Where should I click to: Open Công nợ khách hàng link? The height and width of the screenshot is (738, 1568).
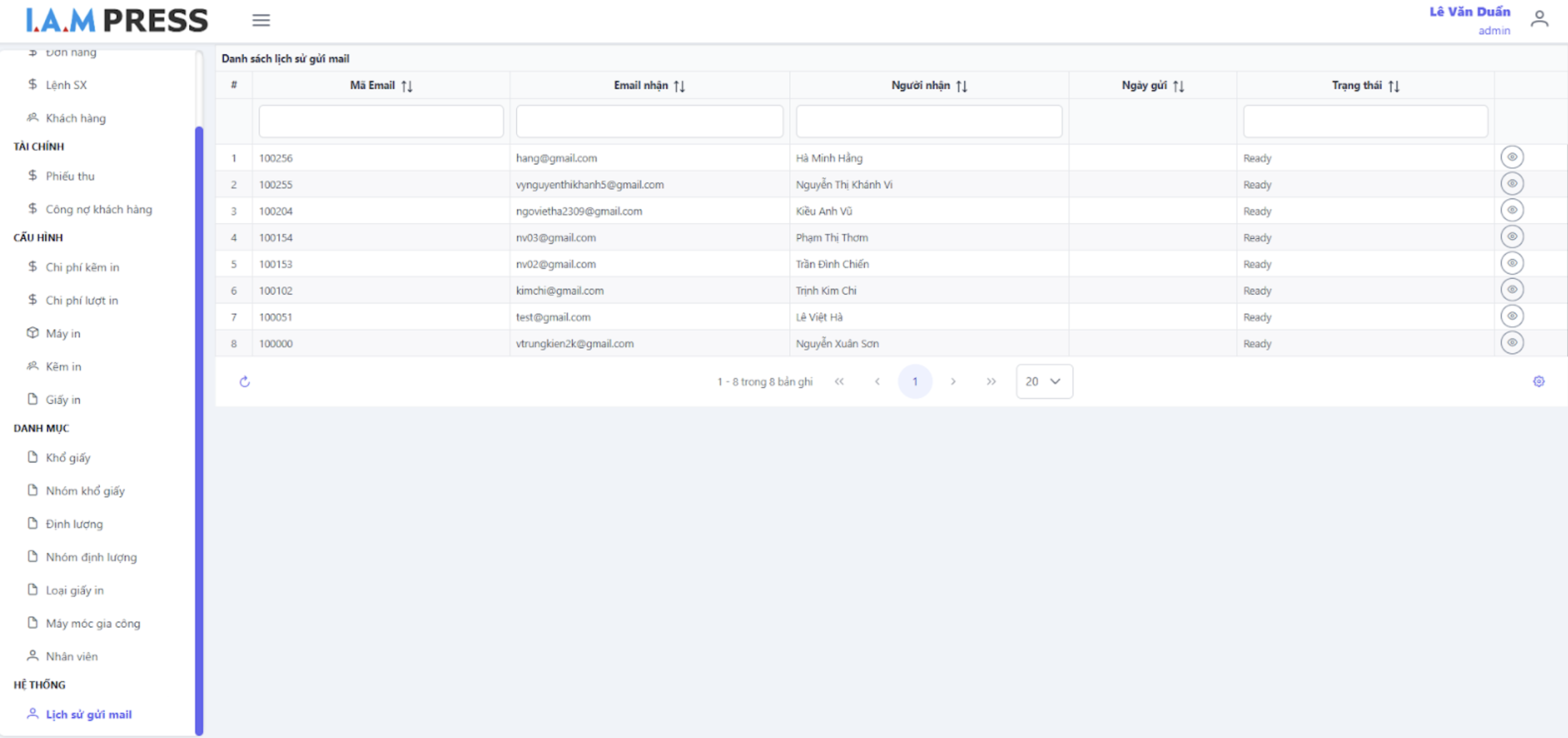pos(99,209)
